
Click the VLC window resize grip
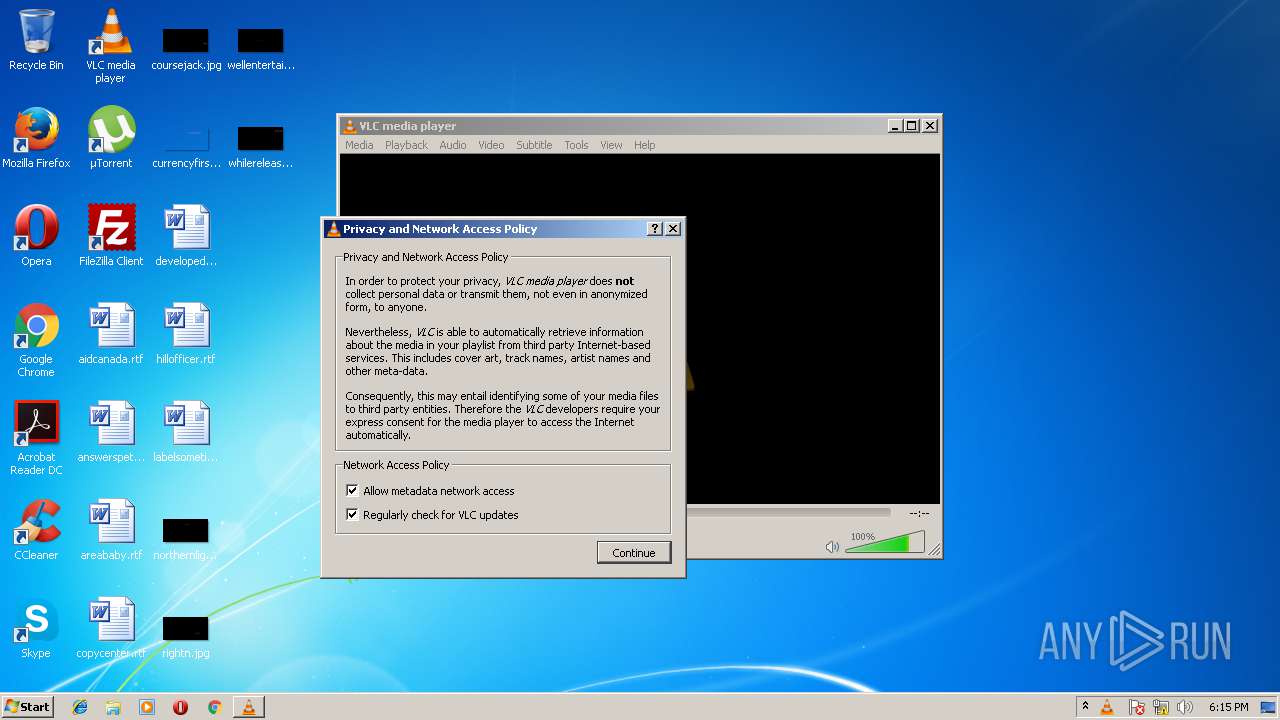pos(934,550)
